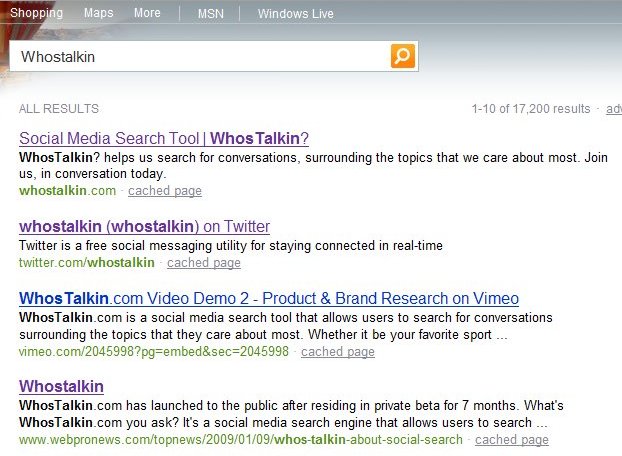Open the Maps tab

click(98, 13)
